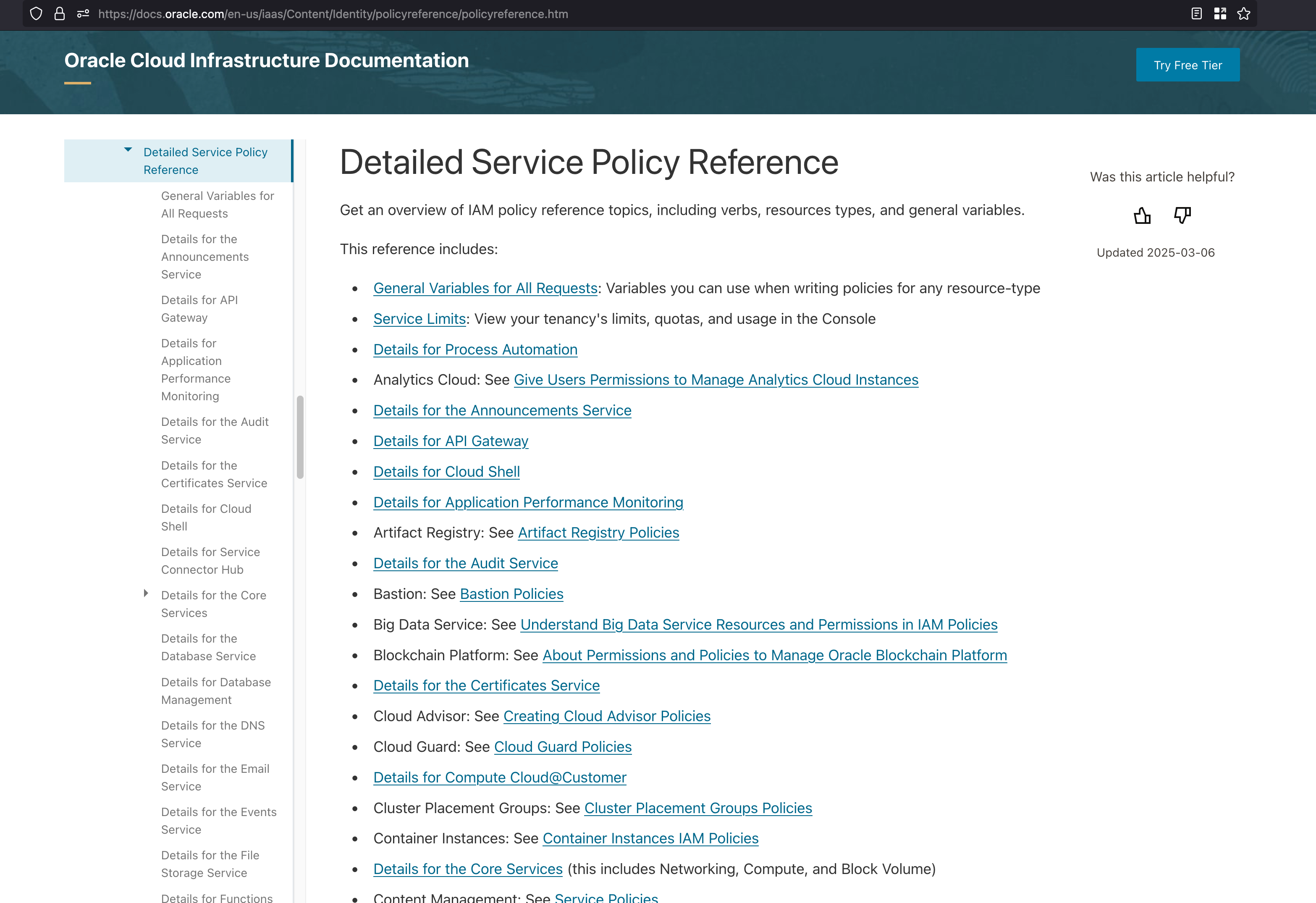Open Details for the File Storage Service sidebar item
Viewport: 1316px width, 903px height.
[210, 864]
